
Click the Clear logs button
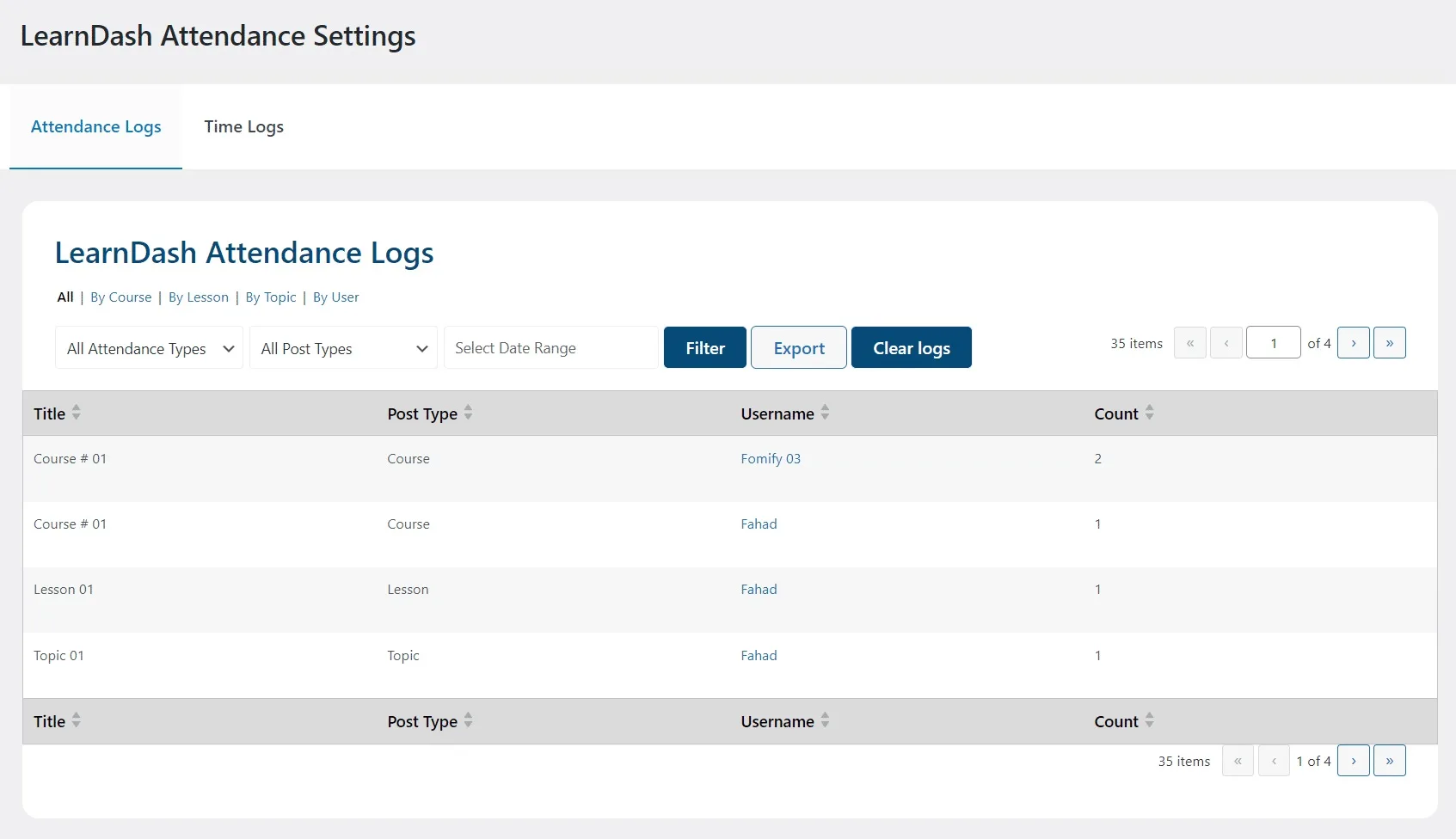(911, 347)
